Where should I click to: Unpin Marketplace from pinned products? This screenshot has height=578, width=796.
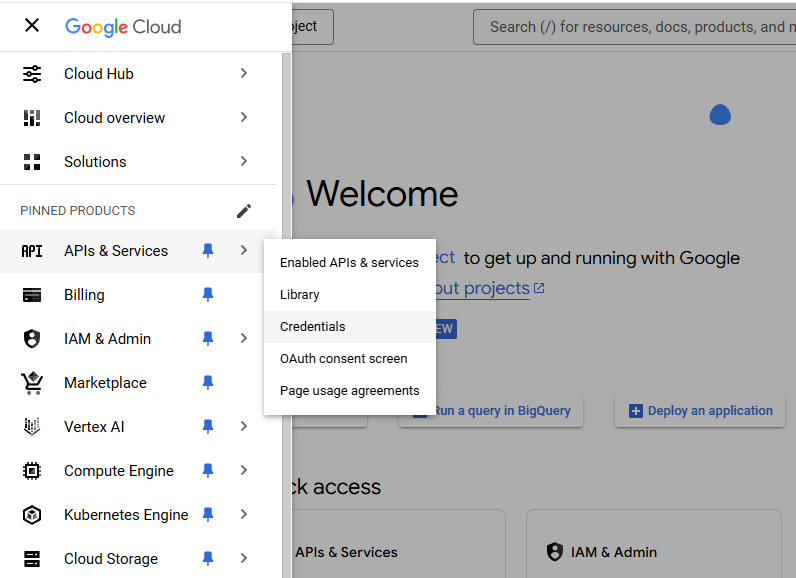(208, 383)
